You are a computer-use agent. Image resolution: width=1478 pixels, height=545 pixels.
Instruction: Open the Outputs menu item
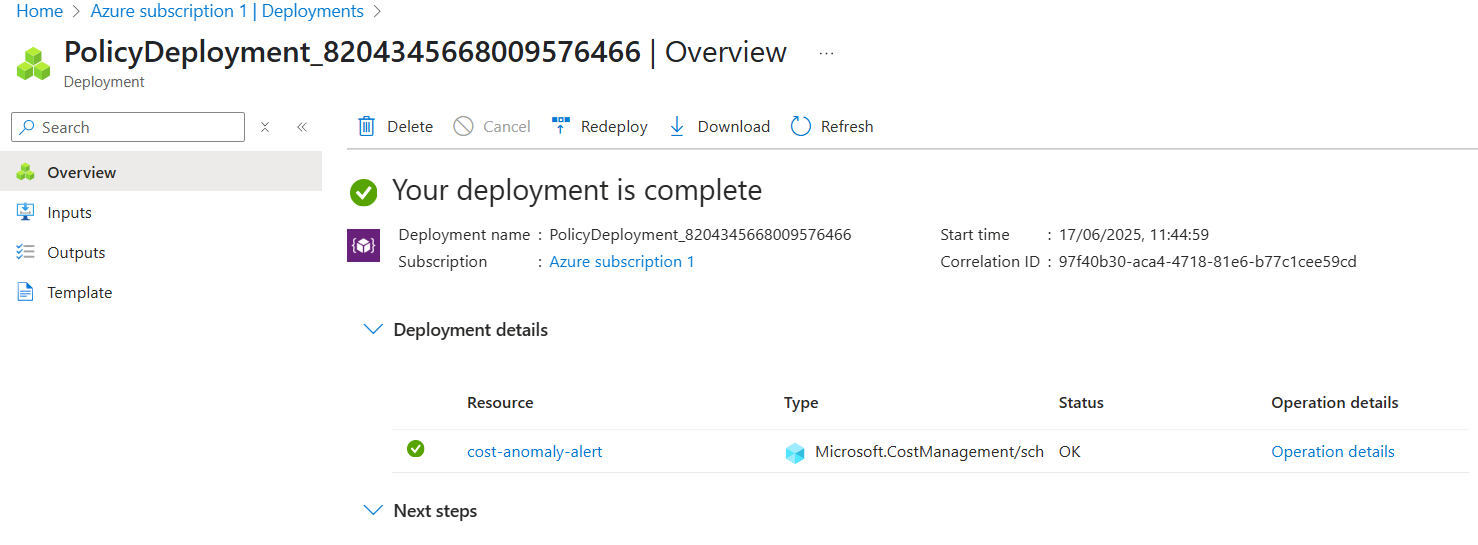pos(161,252)
